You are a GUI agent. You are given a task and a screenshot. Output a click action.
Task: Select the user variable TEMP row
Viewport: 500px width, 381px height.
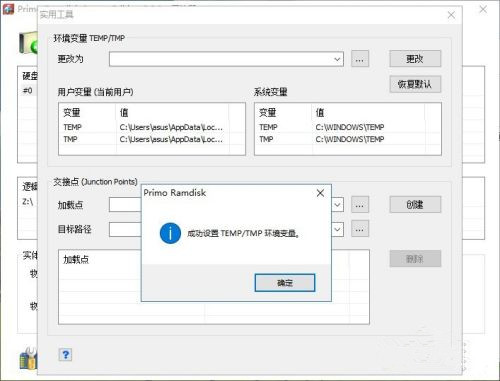(x=152, y=127)
